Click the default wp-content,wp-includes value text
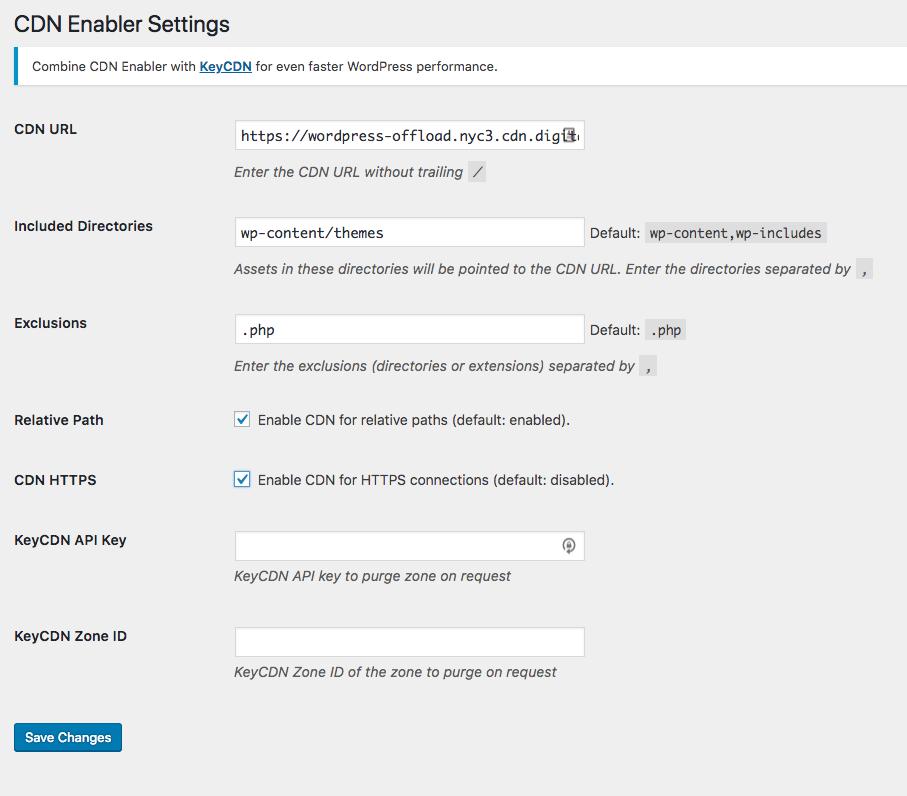The image size is (907, 796). point(733,231)
